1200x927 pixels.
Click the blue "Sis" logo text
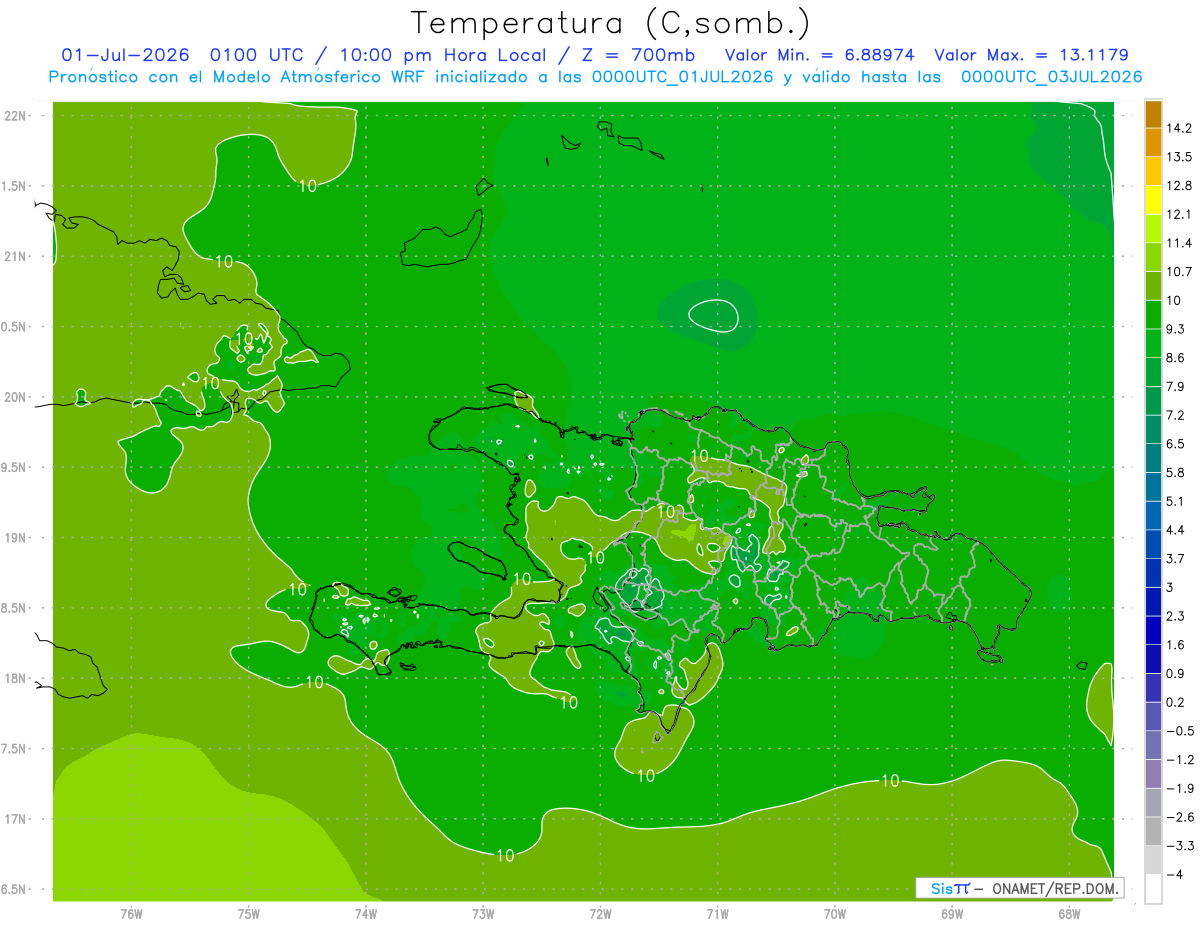click(942, 888)
